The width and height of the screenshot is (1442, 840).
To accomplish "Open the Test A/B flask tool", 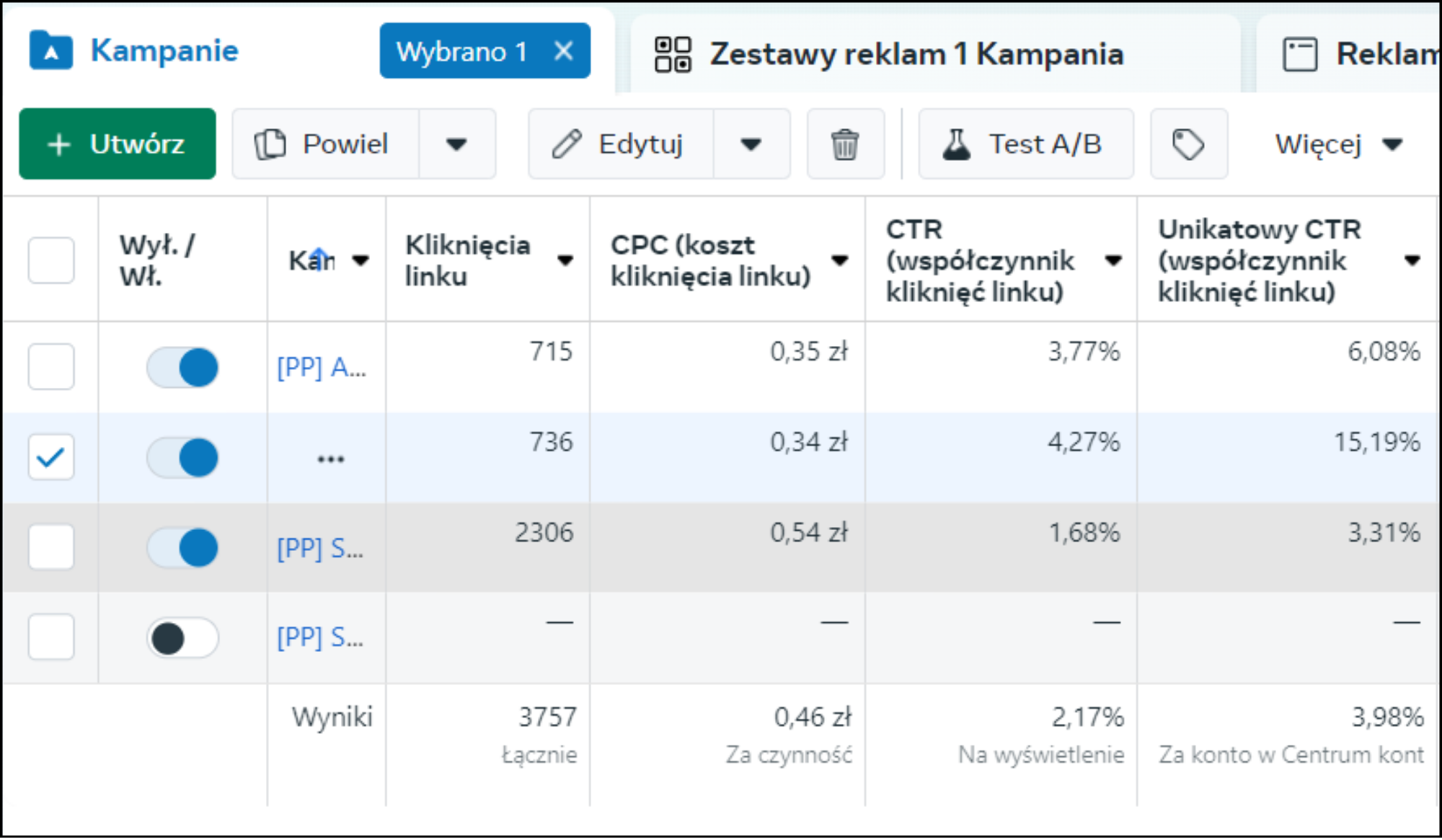I will (x=1025, y=144).
